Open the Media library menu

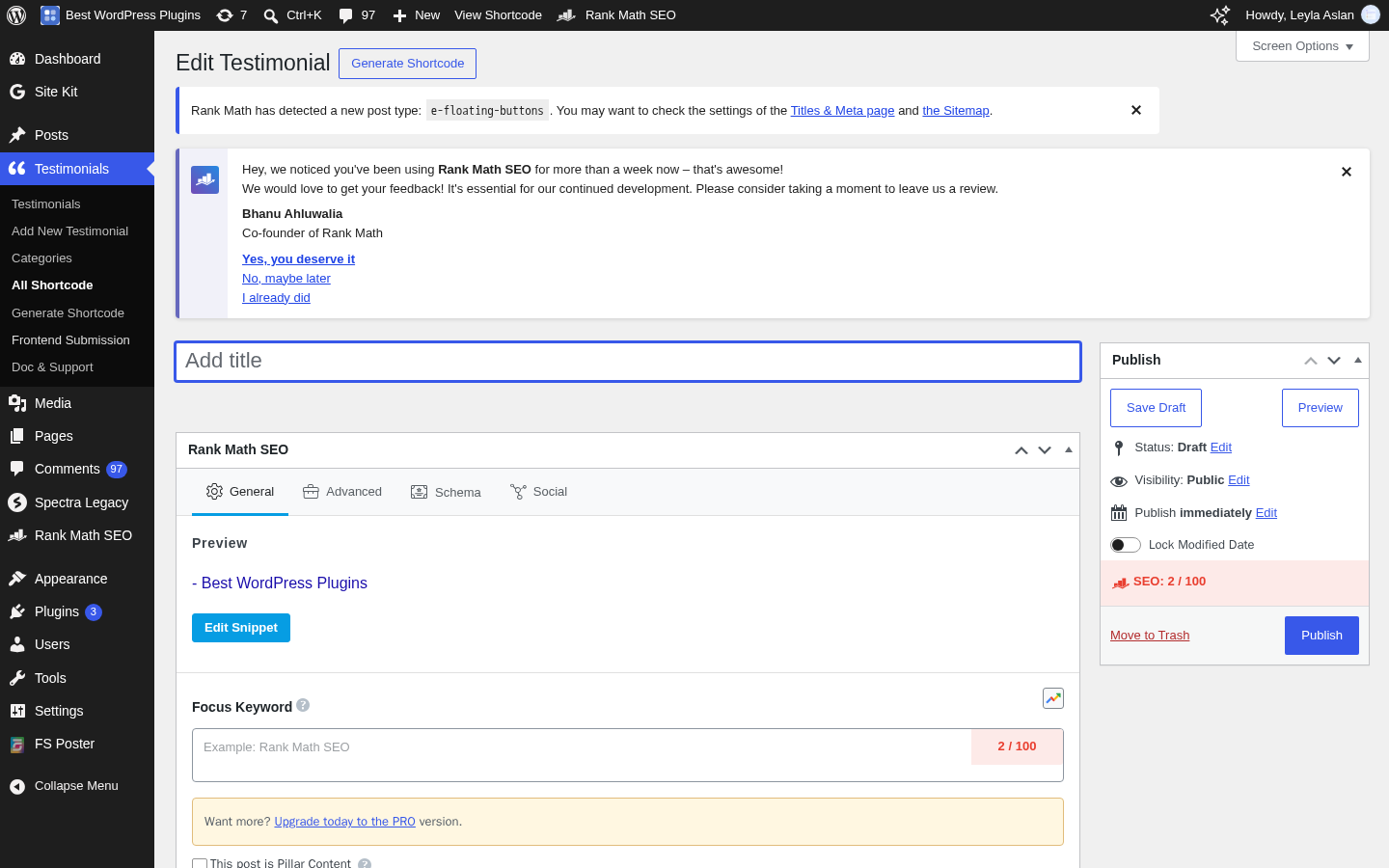(77, 403)
